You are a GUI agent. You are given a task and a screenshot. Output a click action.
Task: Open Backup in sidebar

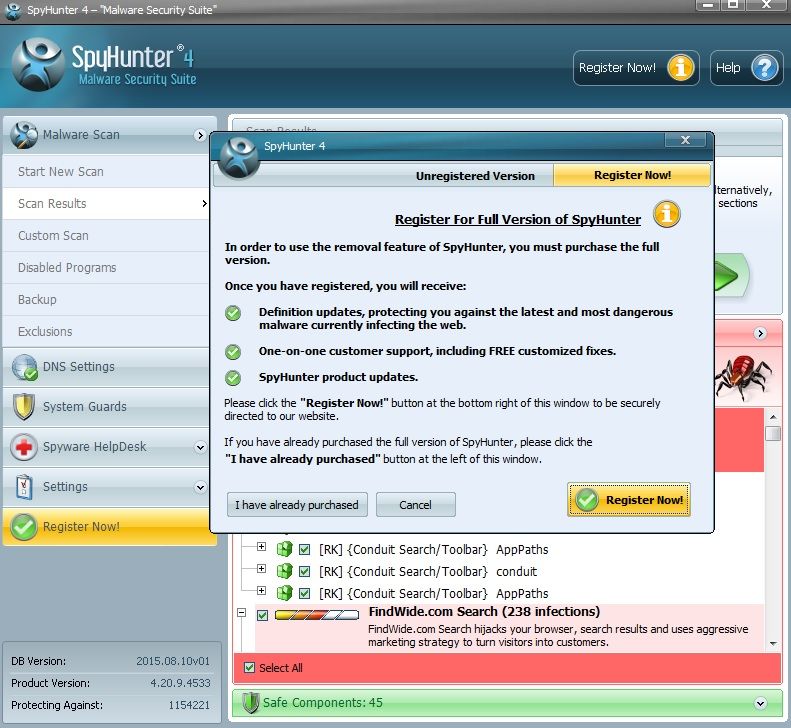pyautogui.click(x=106, y=300)
